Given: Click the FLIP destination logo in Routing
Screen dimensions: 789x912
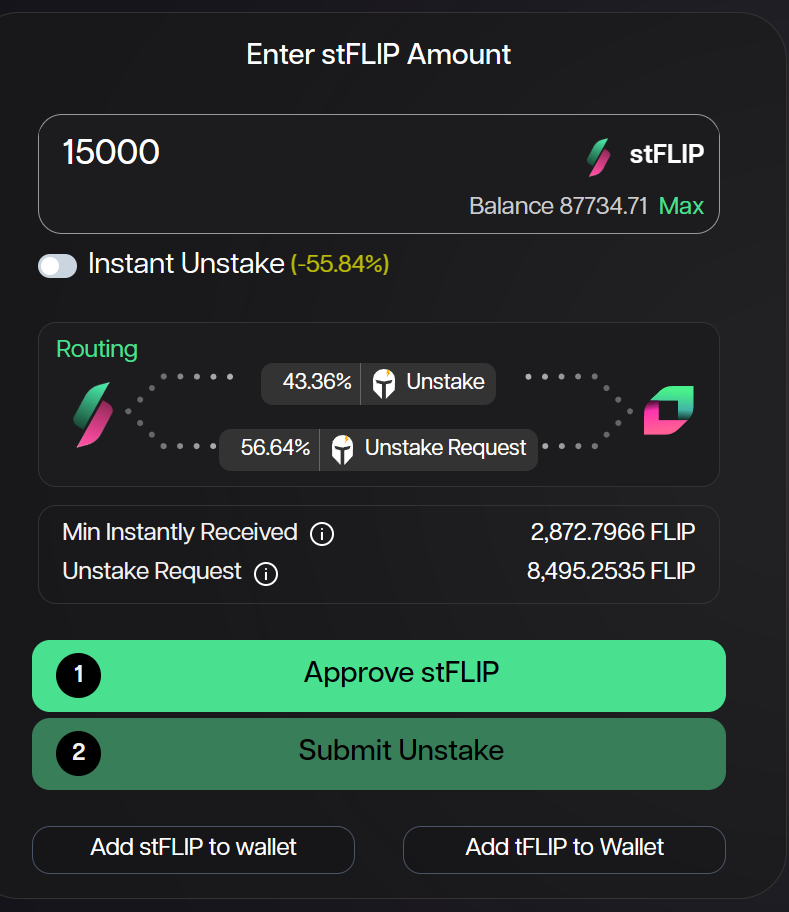Looking at the screenshot, I should coord(668,411).
